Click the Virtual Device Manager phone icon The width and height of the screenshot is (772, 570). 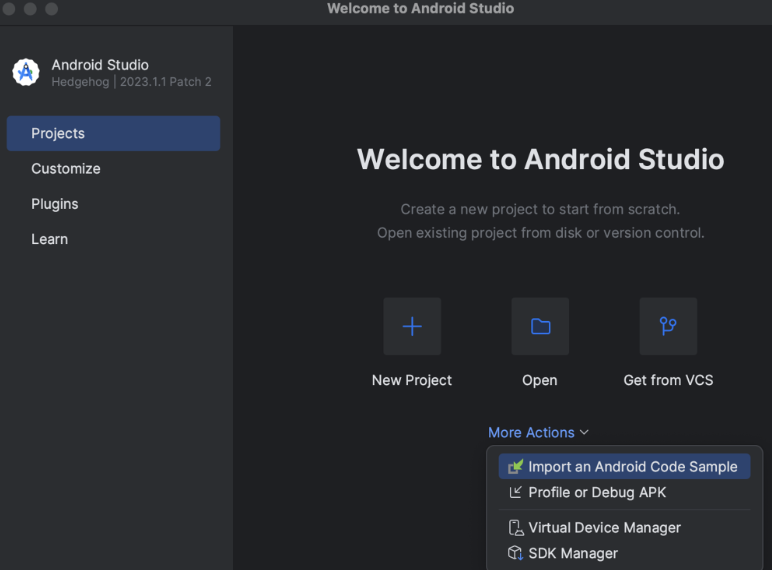tap(515, 528)
